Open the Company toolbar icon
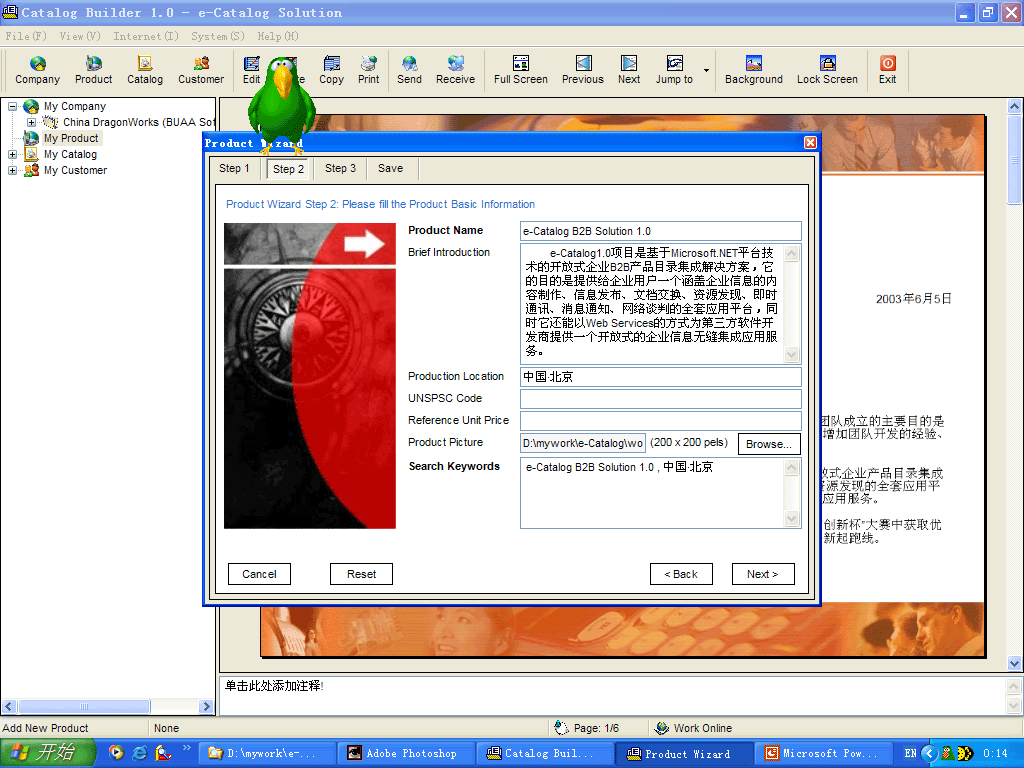1024x768 pixels. click(37, 70)
